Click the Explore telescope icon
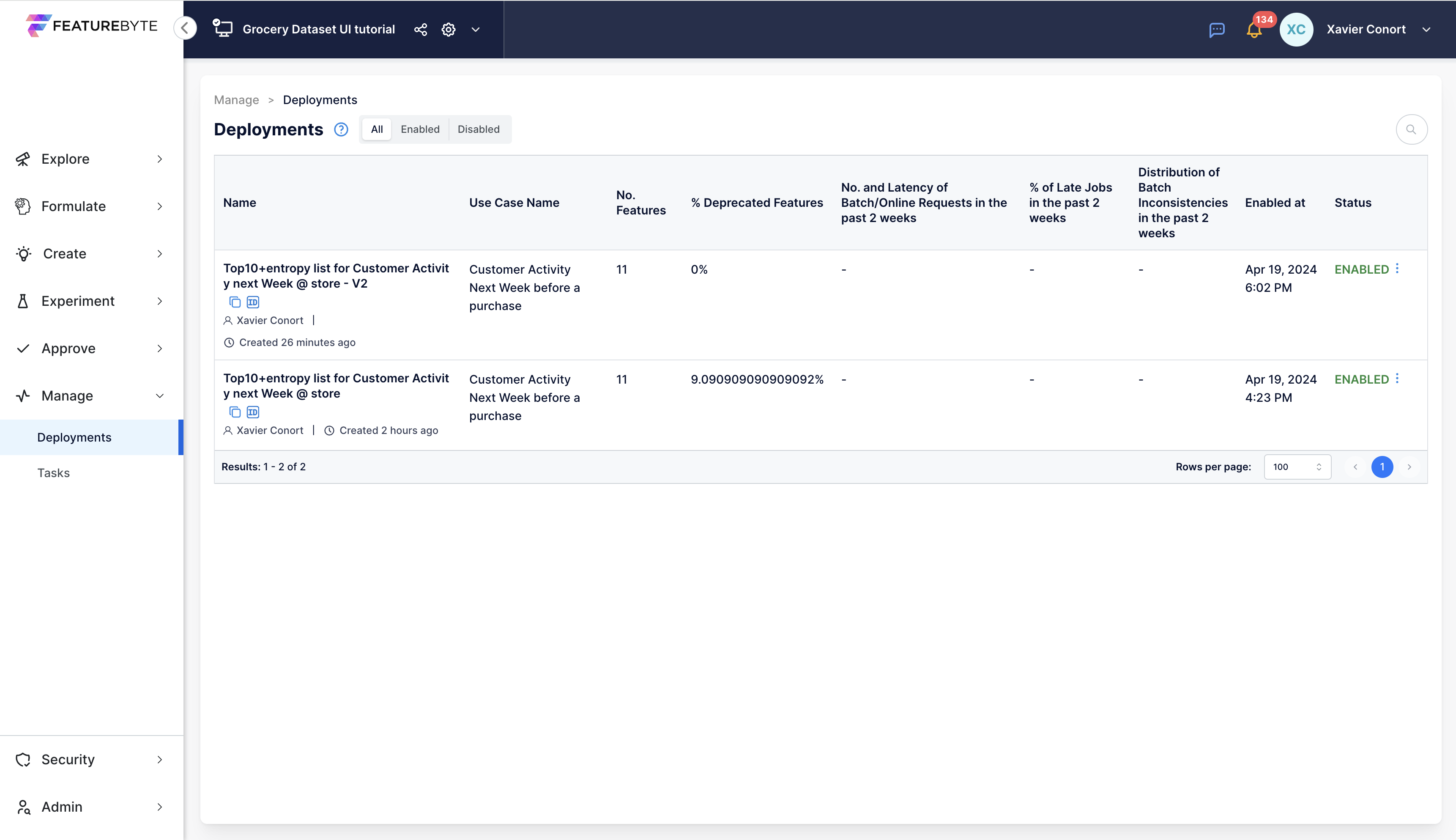 tap(22, 159)
